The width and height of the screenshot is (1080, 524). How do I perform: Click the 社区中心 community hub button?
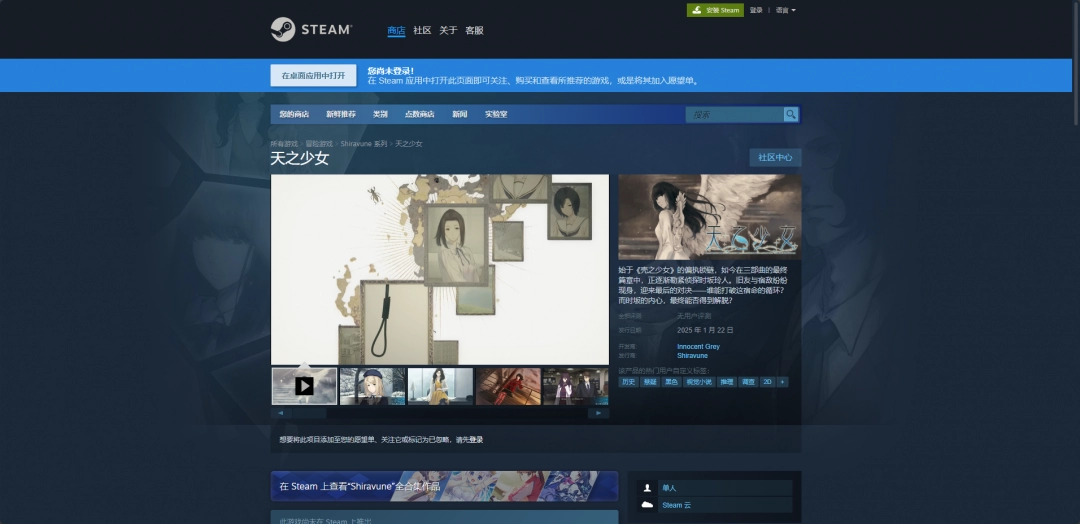775,157
